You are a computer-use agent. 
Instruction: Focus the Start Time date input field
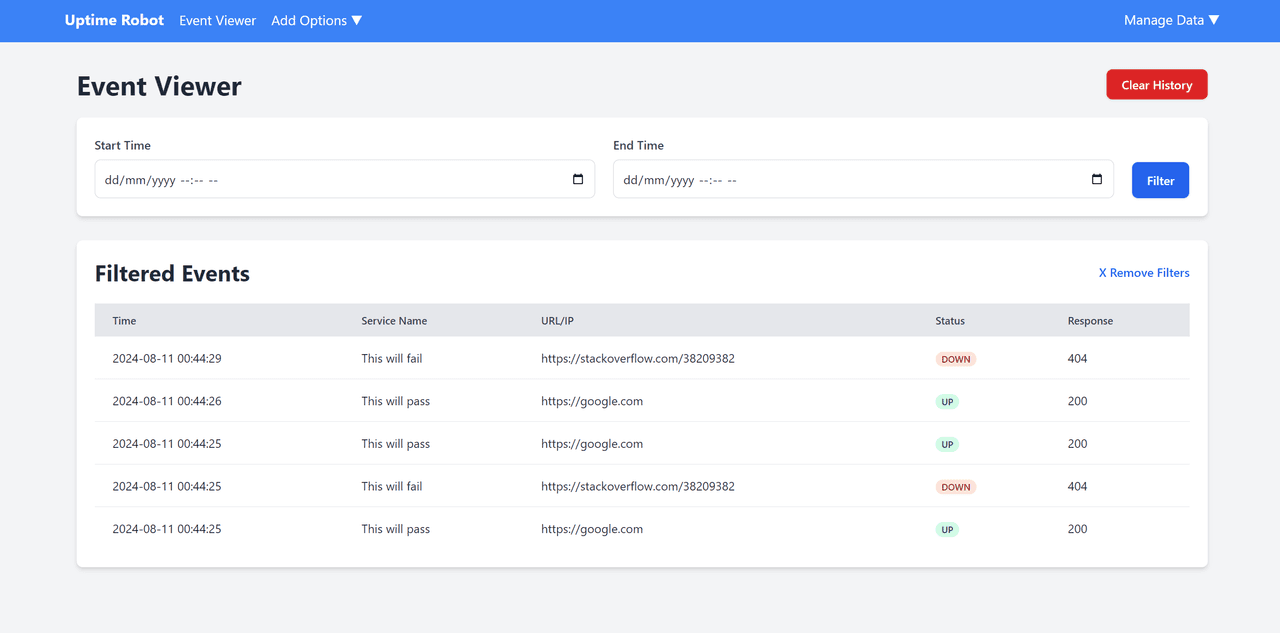point(344,180)
